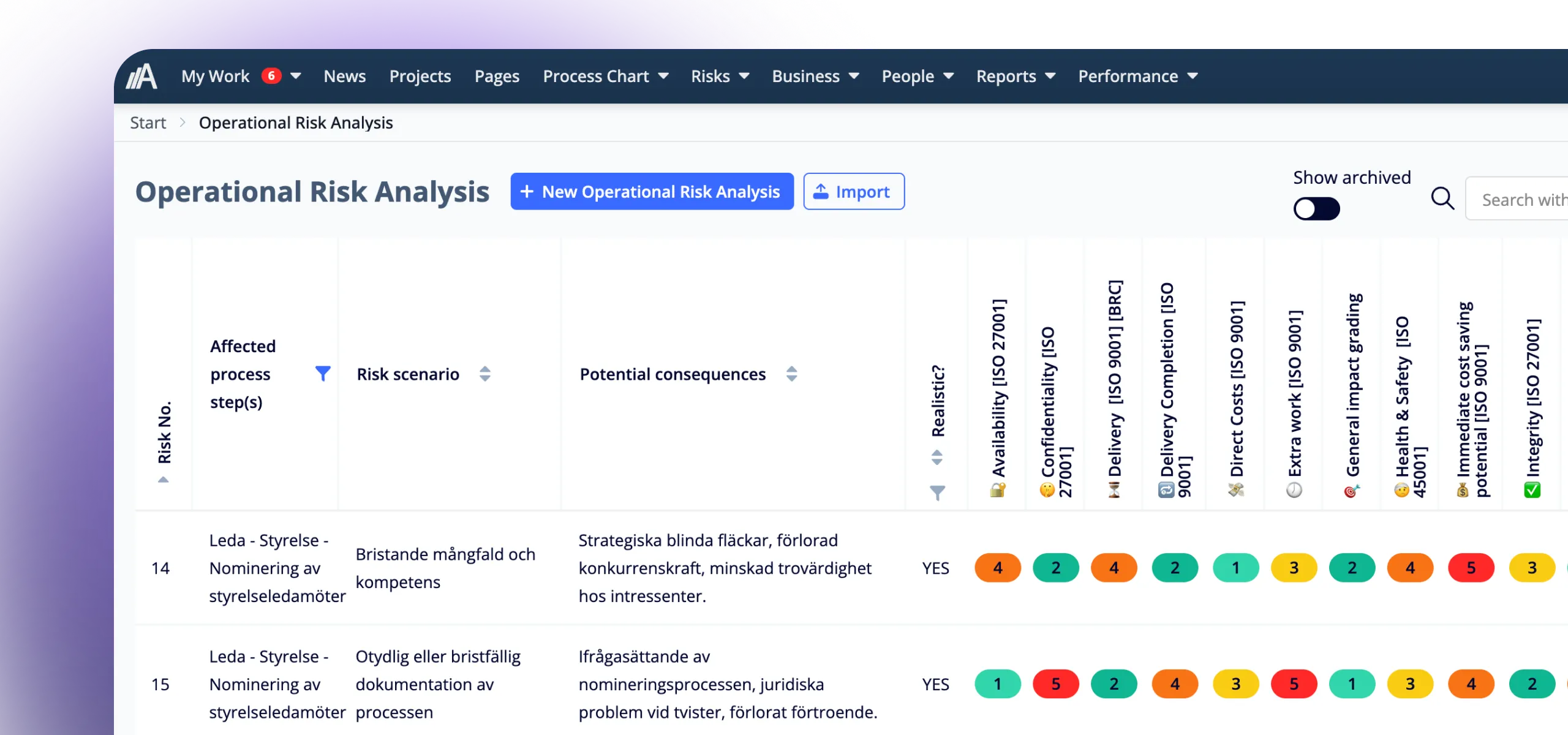Screen dimensions: 1568x735
Task: Click red score 5 badge in row 14
Action: 1471,568
